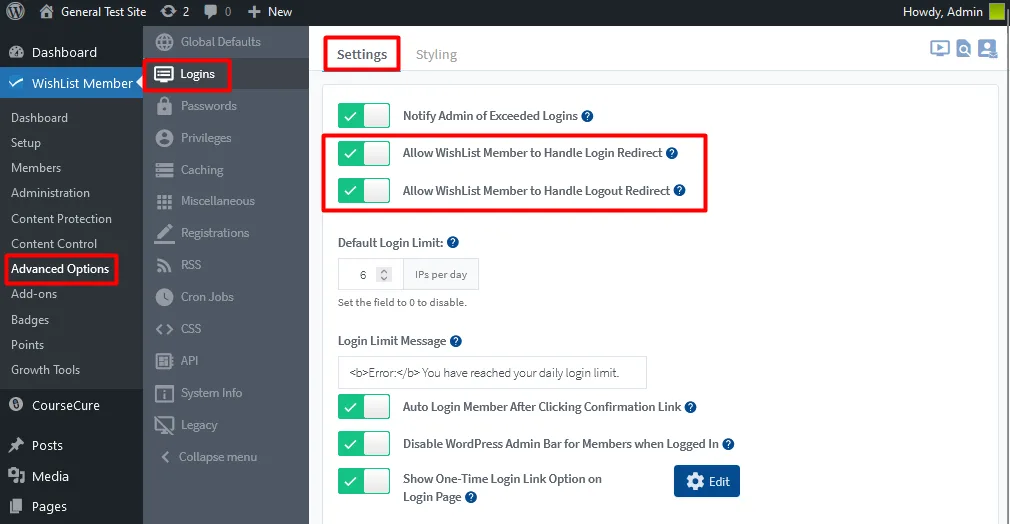This screenshot has width=1010, height=524.
Task: Click the Default Login Limit number field
Action: coord(370,275)
